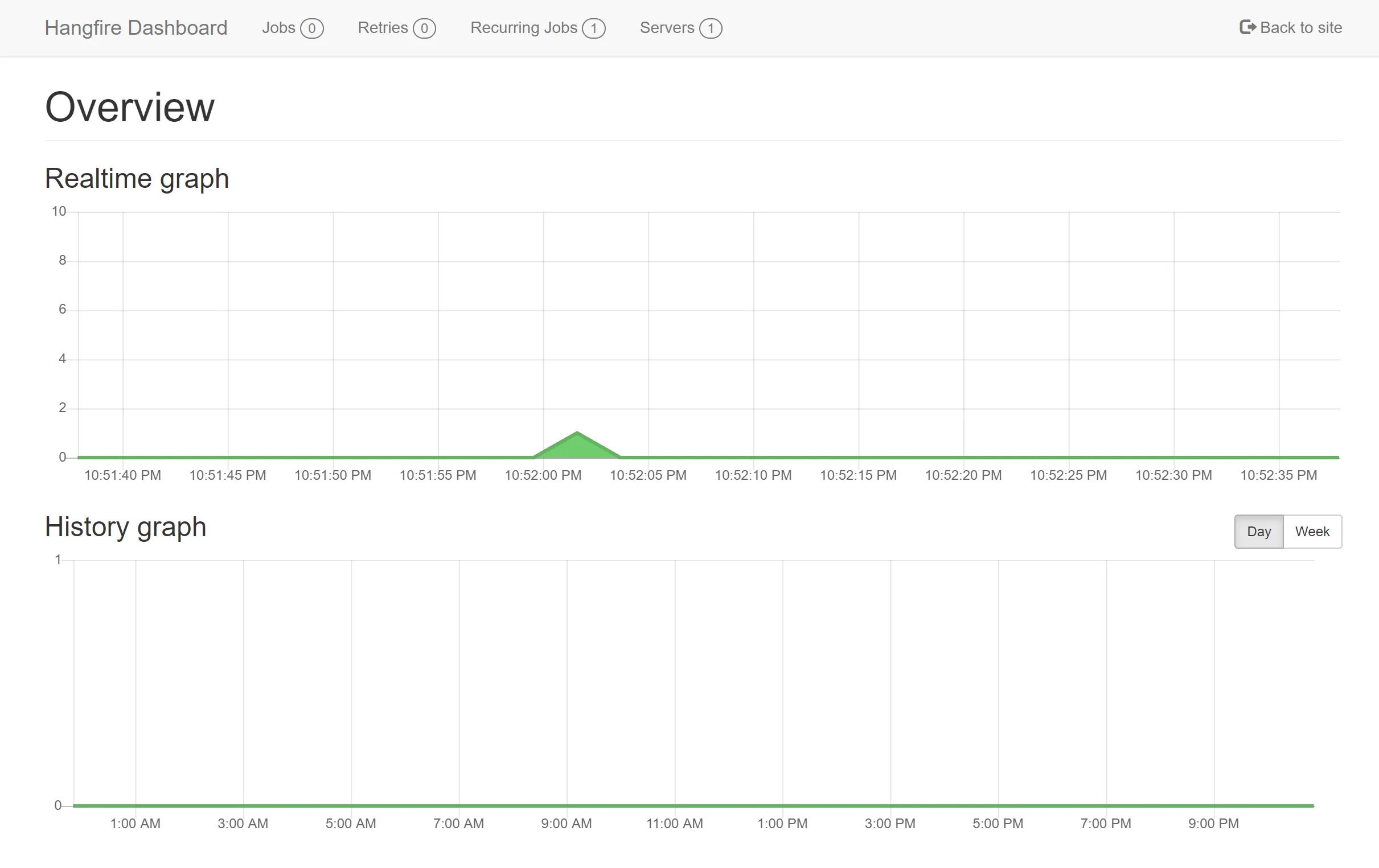Click the 7:00 PM history axis label
This screenshot has width=1379, height=868.
pos(1106,824)
